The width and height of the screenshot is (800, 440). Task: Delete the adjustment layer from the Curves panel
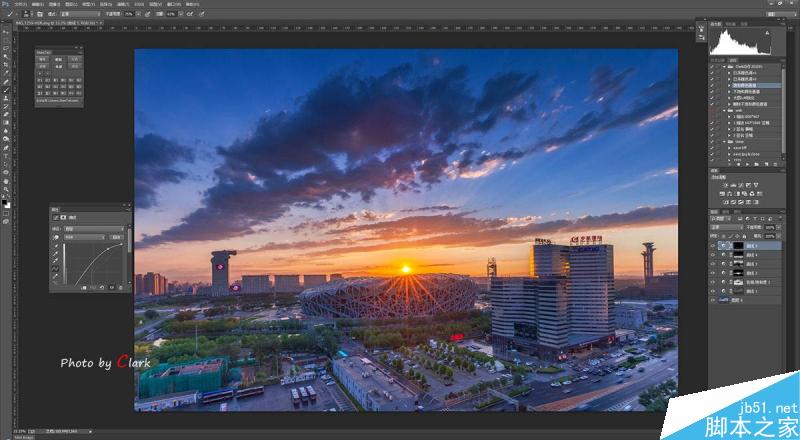pos(120,287)
